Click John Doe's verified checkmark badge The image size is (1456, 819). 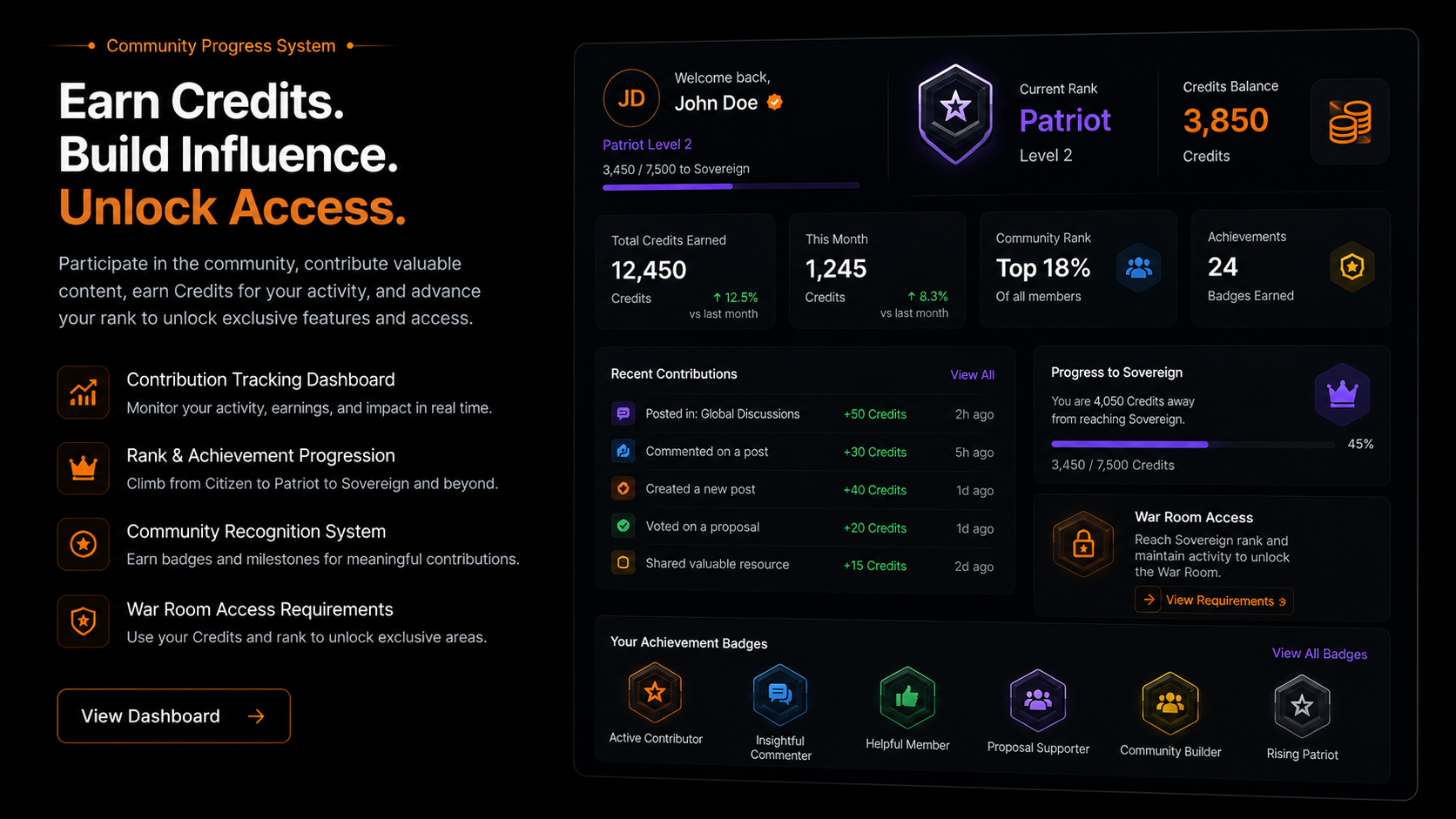point(774,103)
